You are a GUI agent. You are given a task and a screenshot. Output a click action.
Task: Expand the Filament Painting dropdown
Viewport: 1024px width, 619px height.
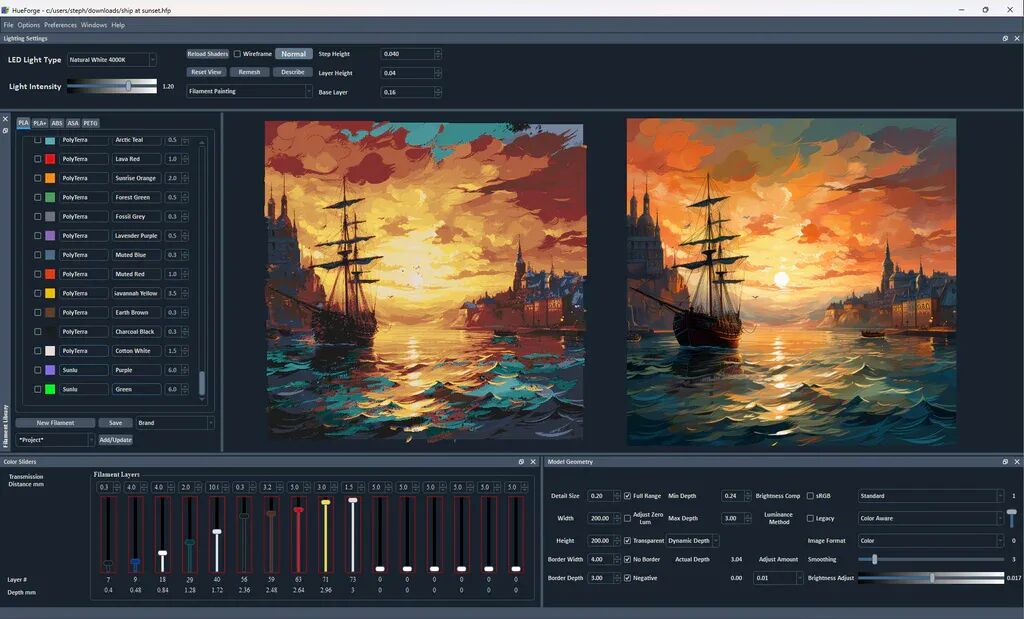pyautogui.click(x=250, y=91)
